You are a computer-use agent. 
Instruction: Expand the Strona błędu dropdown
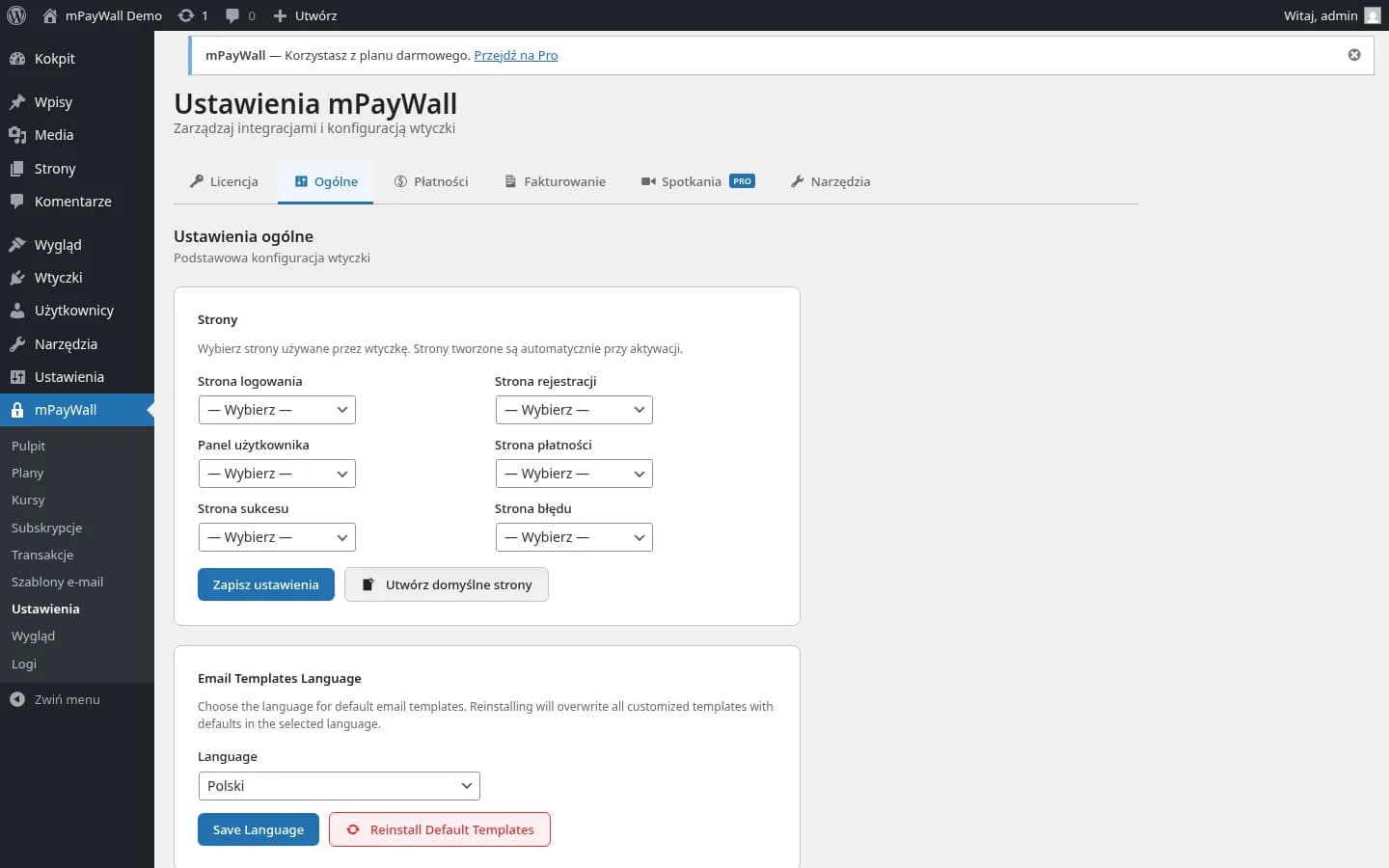tap(574, 537)
